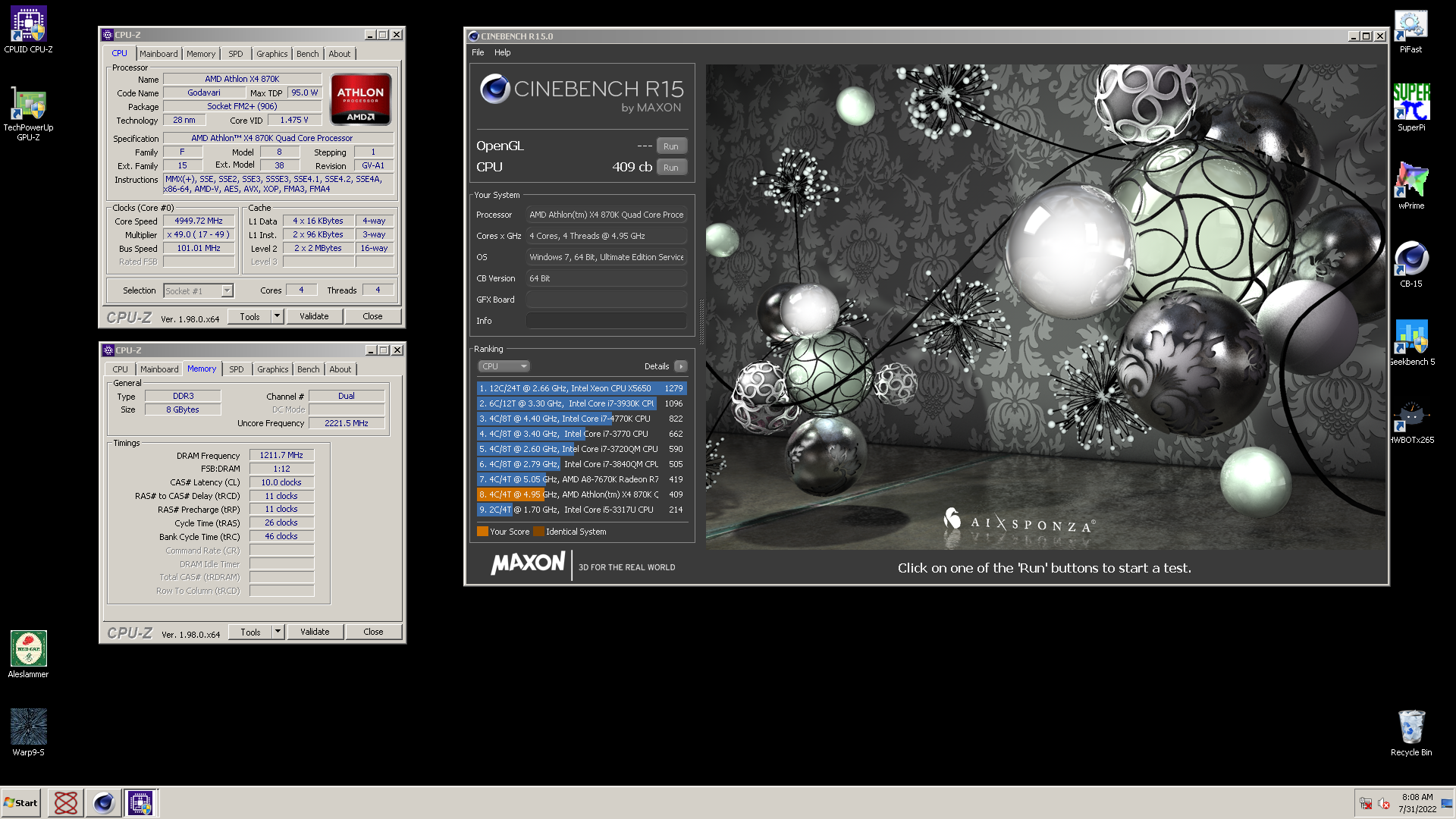This screenshot has width=1456, height=819.
Task: Click the red crossed-circle taskbar icon
Action: pyautogui.click(x=66, y=803)
